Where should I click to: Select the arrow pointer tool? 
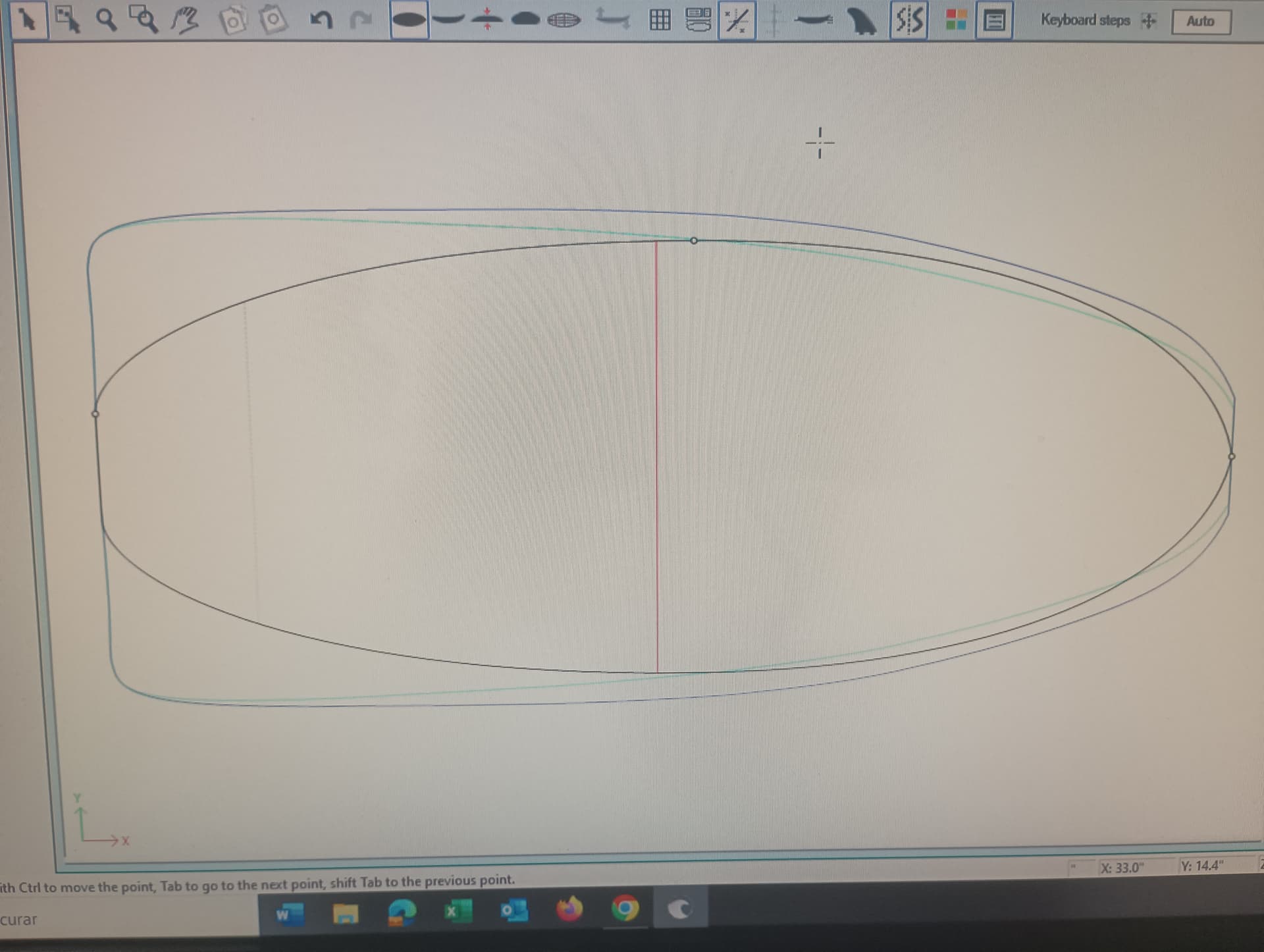(x=28, y=21)
